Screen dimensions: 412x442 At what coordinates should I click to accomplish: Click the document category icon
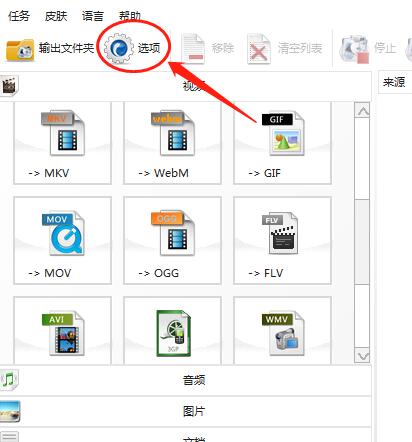[9, 437]
